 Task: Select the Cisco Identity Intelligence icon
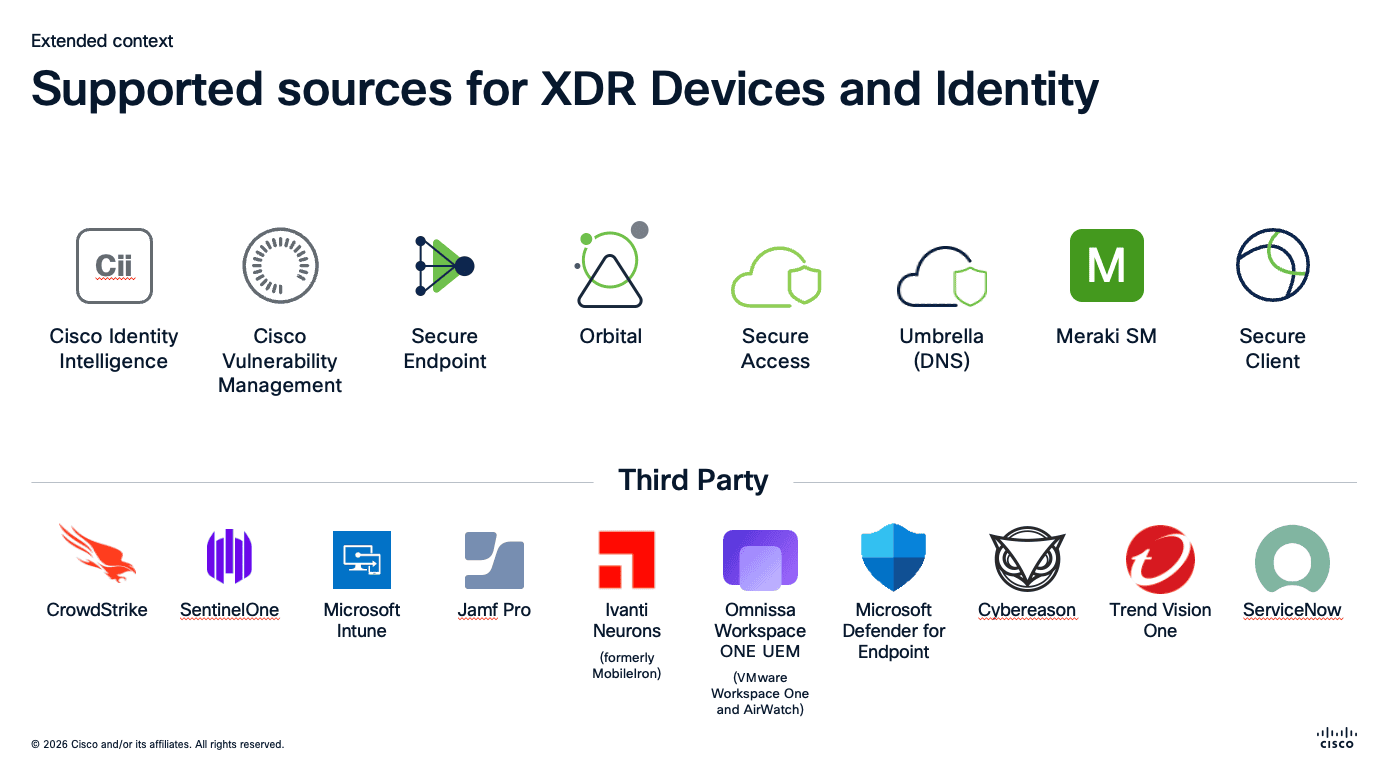coord(114,265)
